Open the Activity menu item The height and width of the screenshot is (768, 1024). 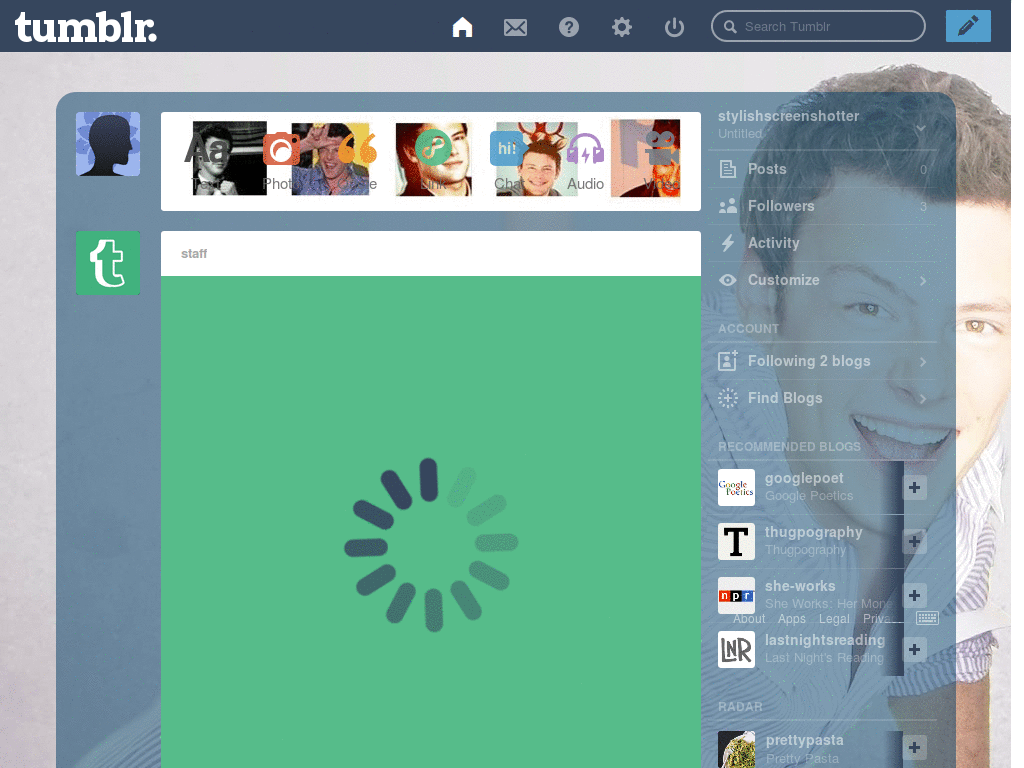click(823, 243)
